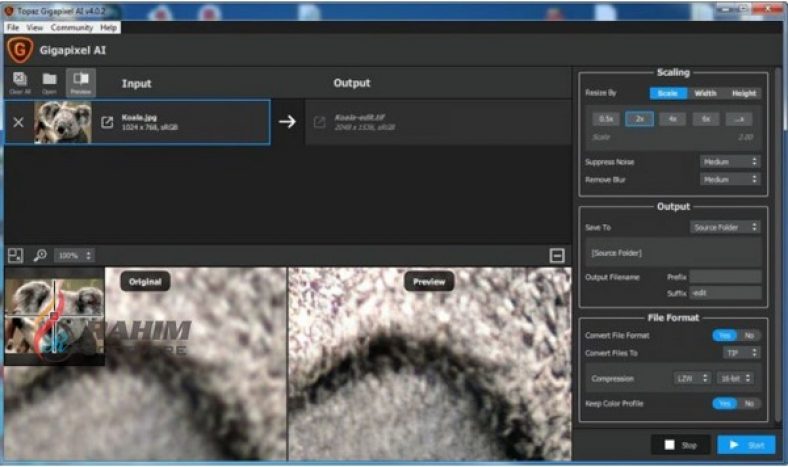Enable Keep Color Profile Yes option
The height and width of the screenshot is (467, 788).
coord(724,403)
